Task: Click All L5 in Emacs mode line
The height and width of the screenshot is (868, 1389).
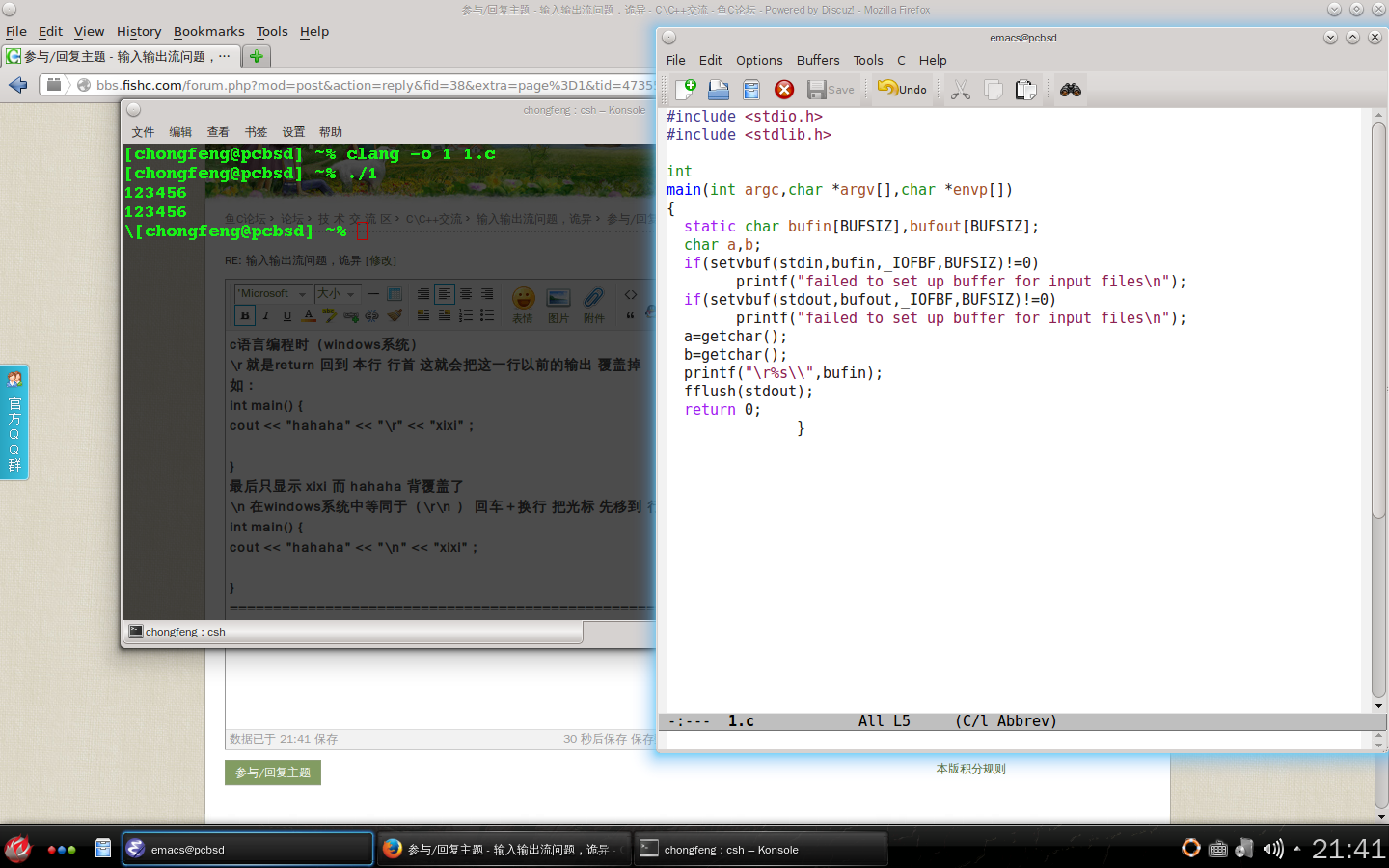Action: pos(884,721)
